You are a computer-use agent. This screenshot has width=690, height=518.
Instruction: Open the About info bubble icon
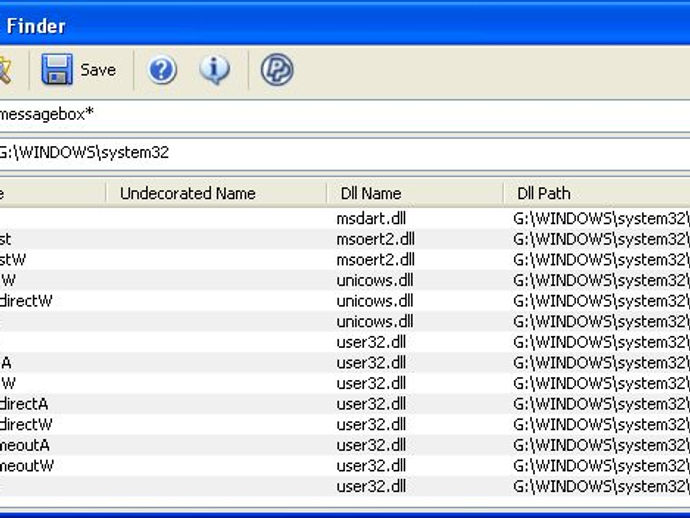click(214, 70)
